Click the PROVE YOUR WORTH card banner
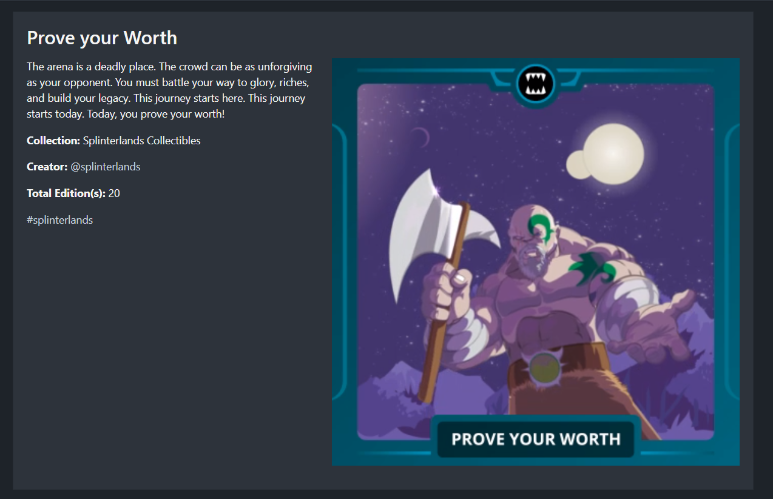 pyautogui.click(x=536, y=439)
